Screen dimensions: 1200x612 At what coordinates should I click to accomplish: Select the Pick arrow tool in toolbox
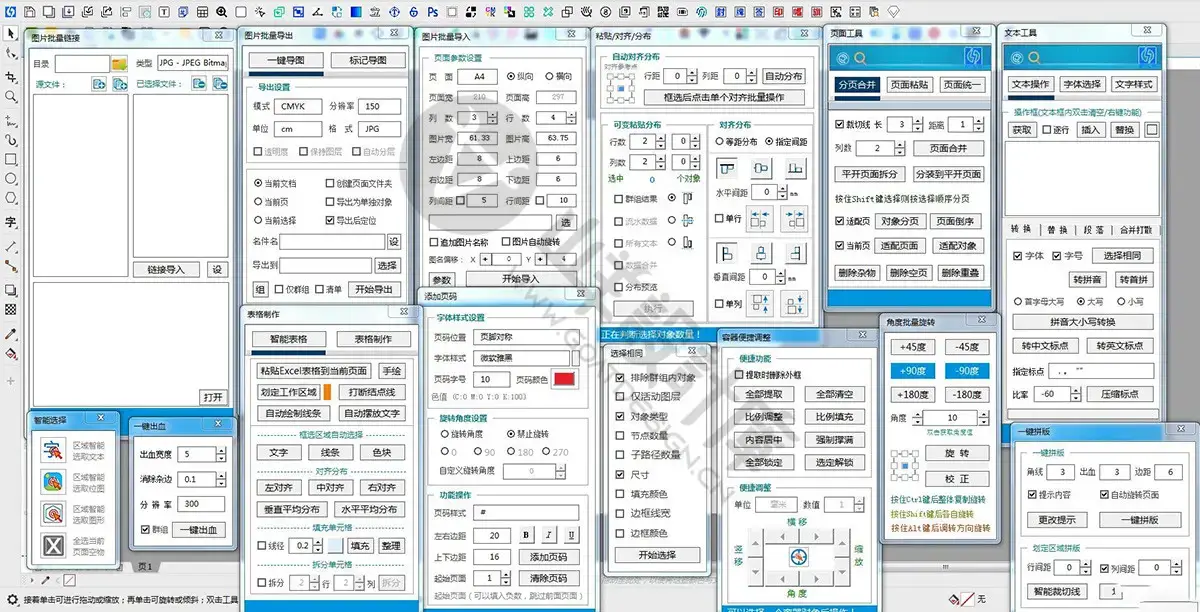11,34
